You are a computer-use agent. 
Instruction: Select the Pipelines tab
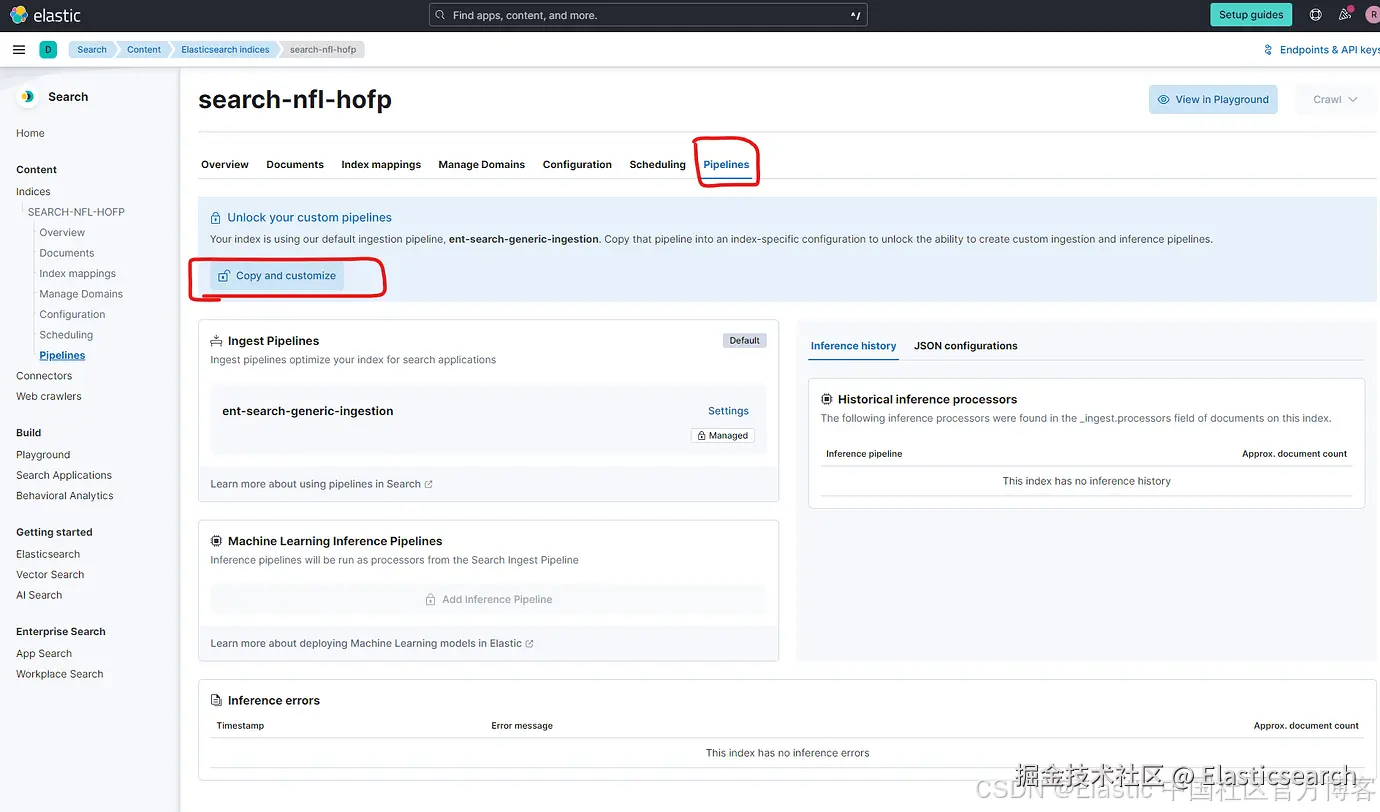pyautogui.click(x=726, y=165)
